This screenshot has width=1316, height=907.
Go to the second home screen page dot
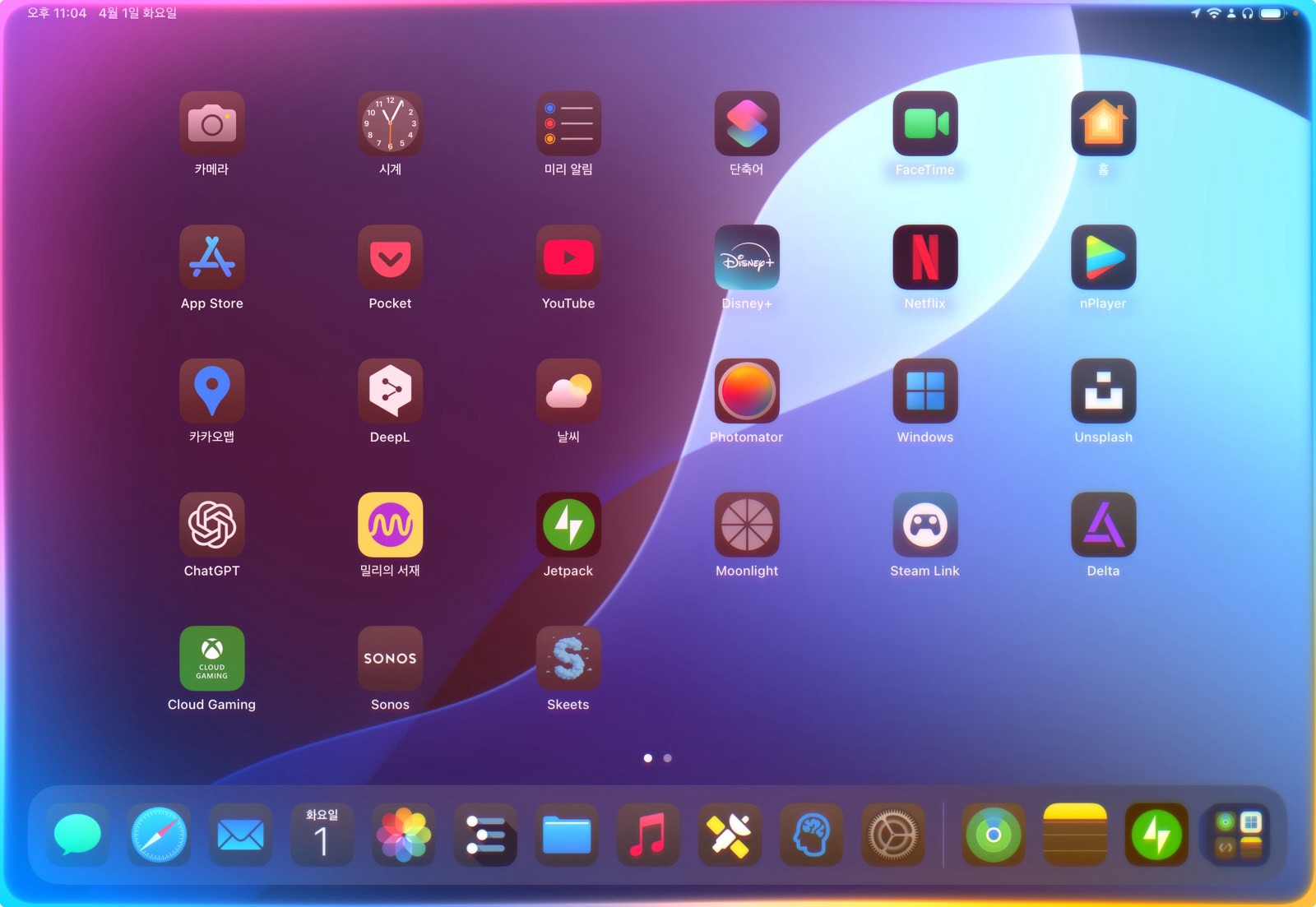tap(668, 758)
